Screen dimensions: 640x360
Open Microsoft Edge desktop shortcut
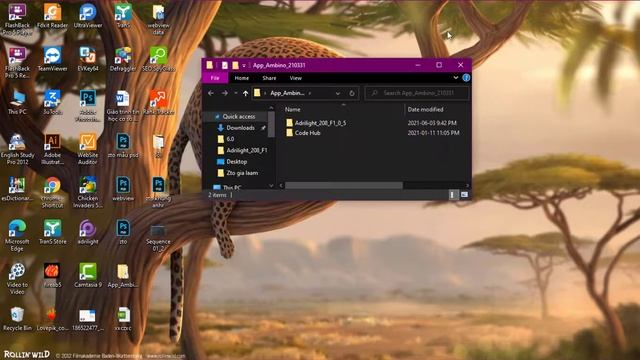[x=17, y=235]
